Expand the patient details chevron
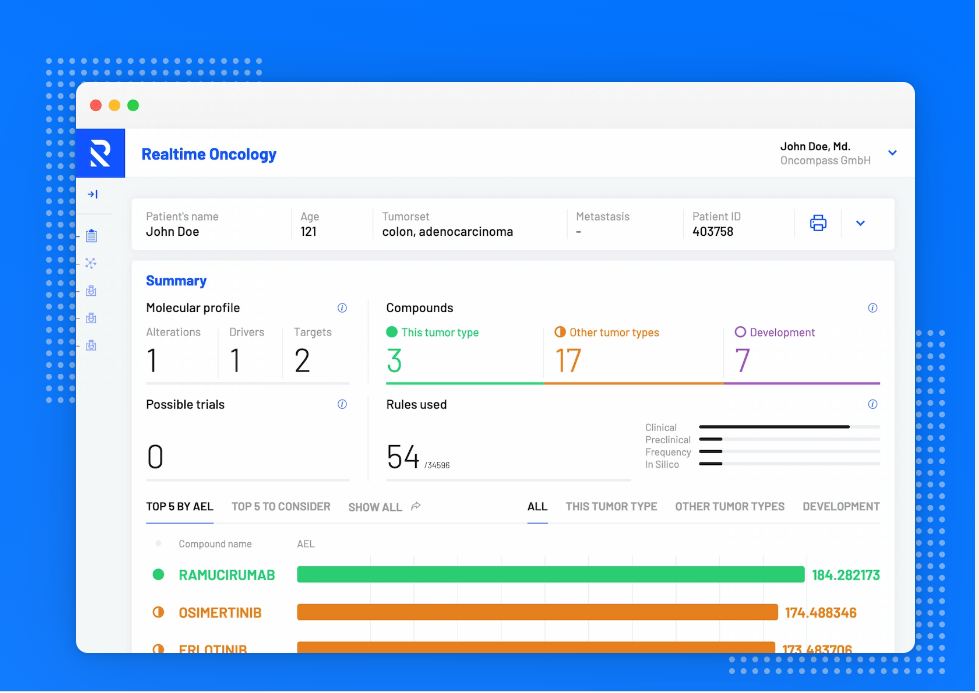The width and height of the screenshot is (979, 693). (860, 224)
